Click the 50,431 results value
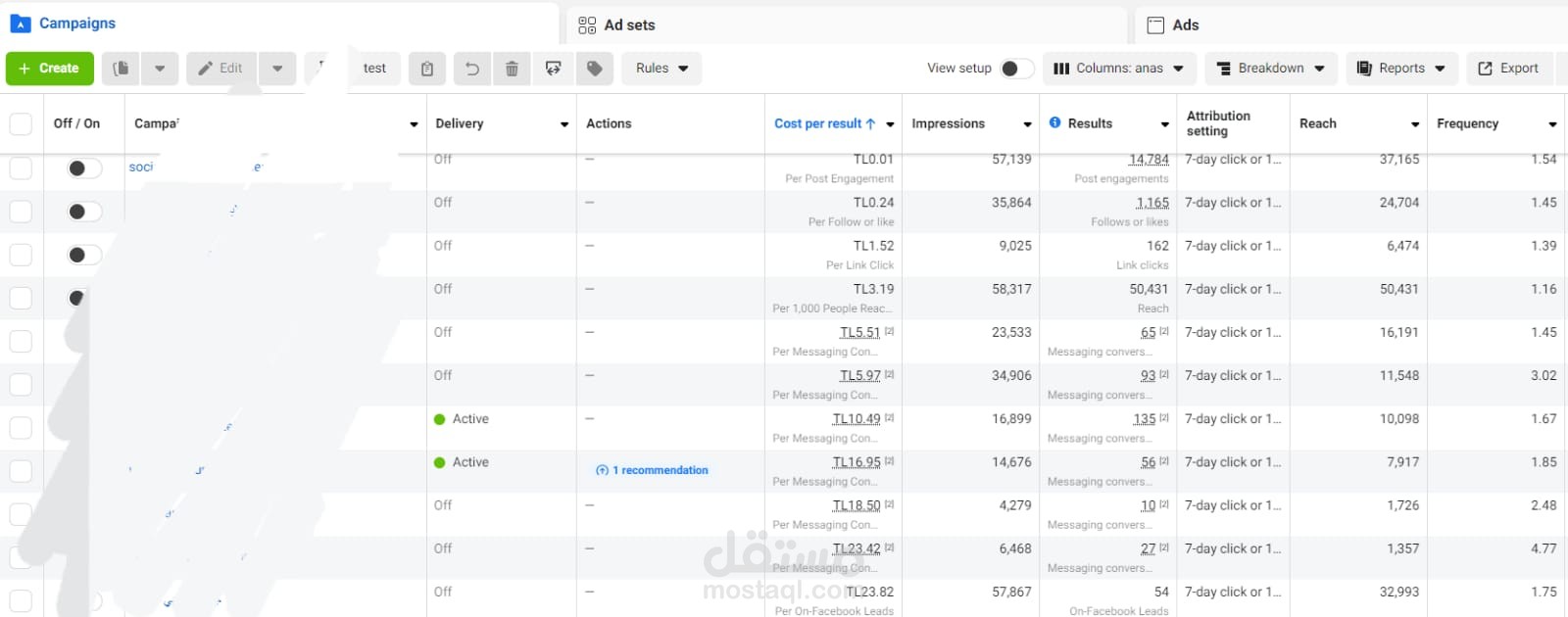Screen dimensions: 1568x617 1149,290
